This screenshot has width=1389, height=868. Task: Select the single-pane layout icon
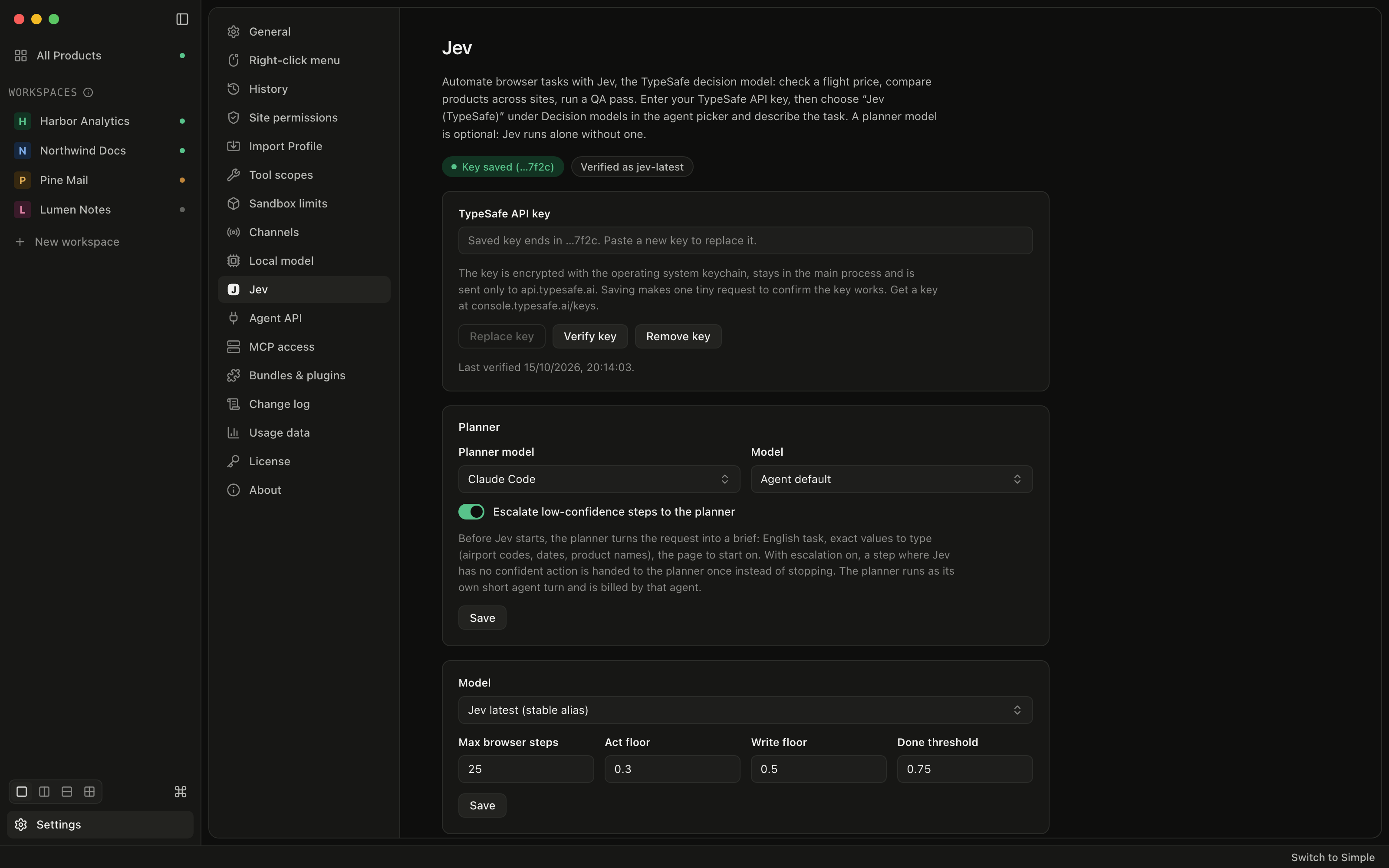click(22, 792)
